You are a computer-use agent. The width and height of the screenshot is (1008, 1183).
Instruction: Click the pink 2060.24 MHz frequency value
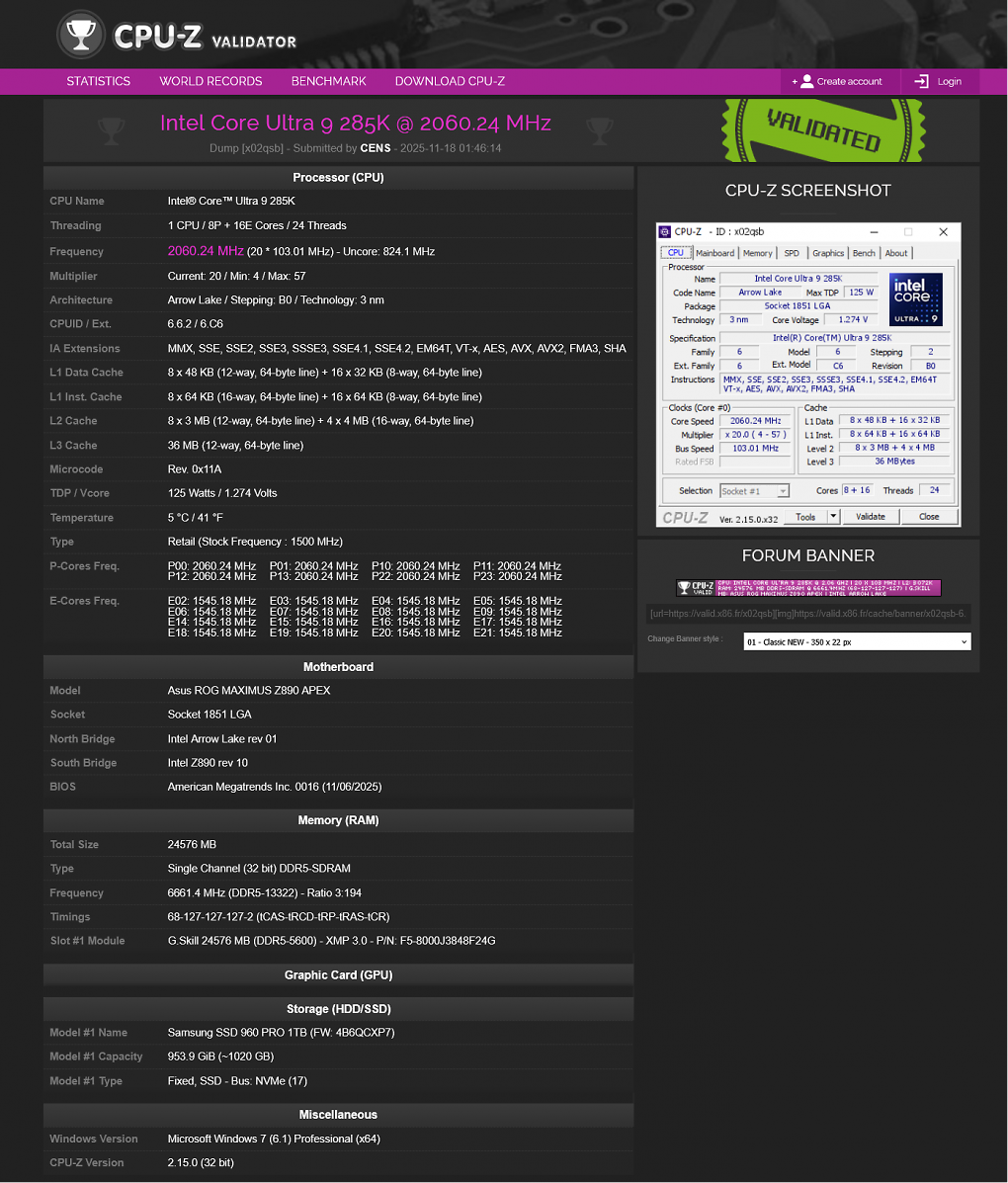click(206, 250)
